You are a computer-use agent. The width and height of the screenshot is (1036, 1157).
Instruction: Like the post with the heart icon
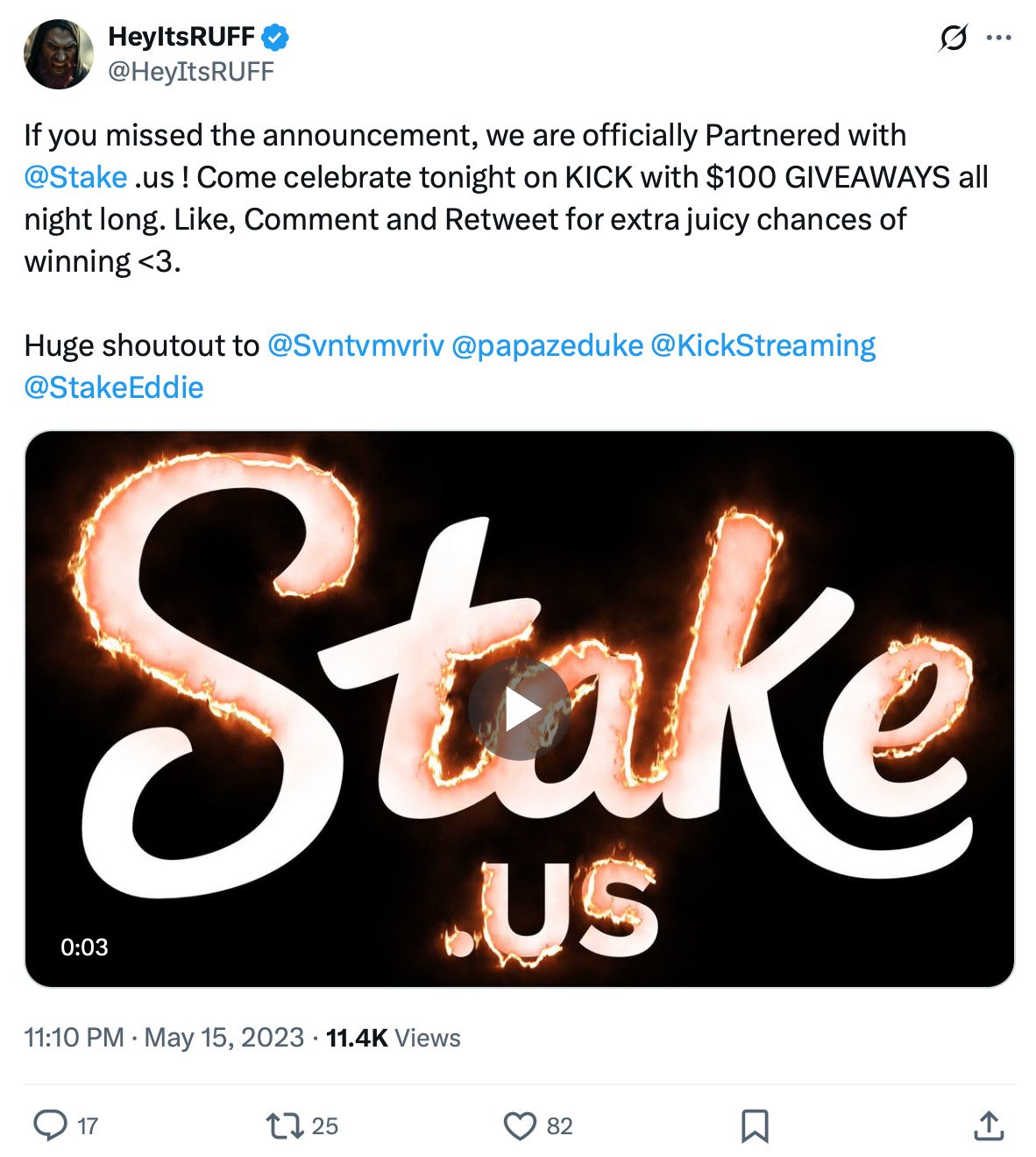(522, 1125)
